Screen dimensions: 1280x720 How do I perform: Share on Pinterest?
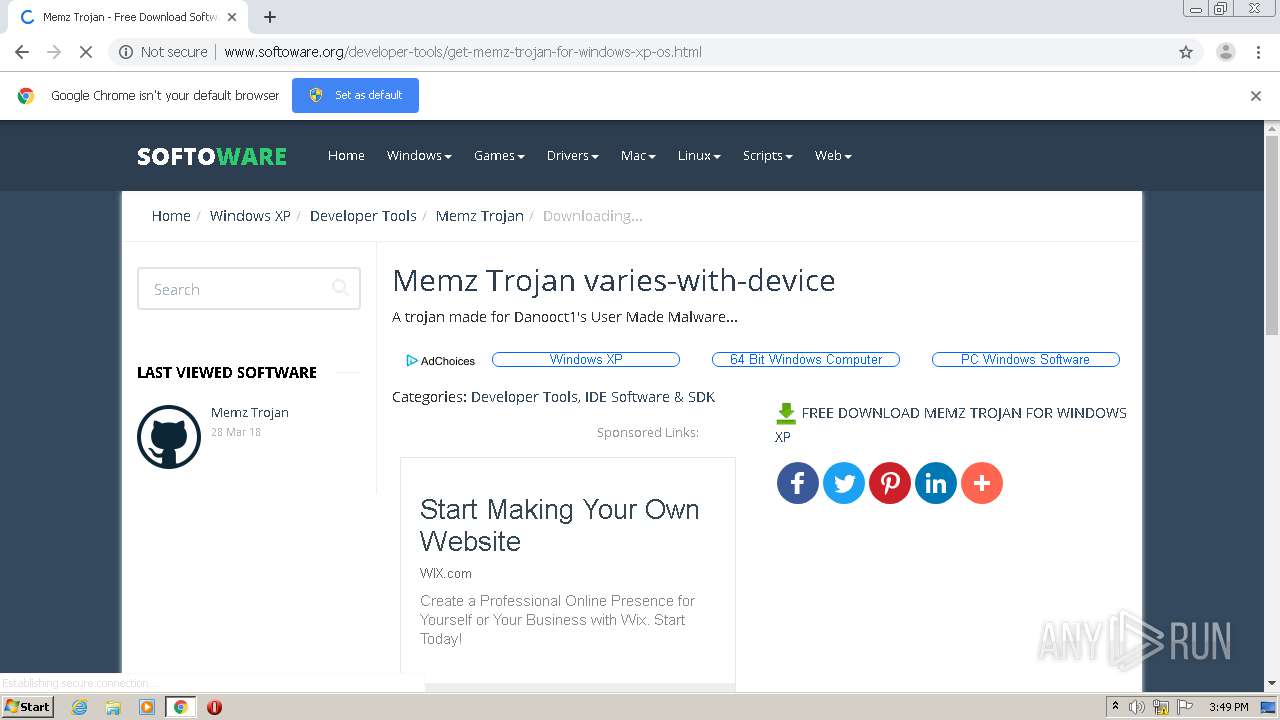coord(890,483)
